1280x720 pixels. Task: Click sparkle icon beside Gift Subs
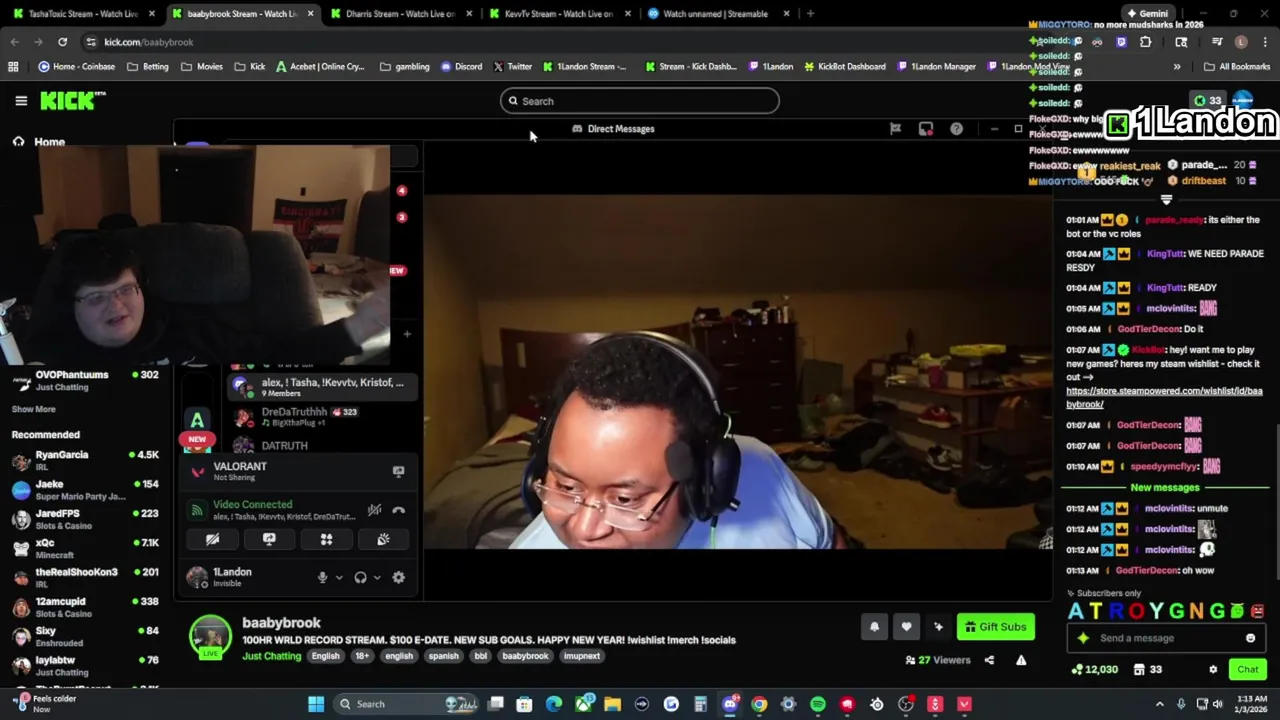938,627
